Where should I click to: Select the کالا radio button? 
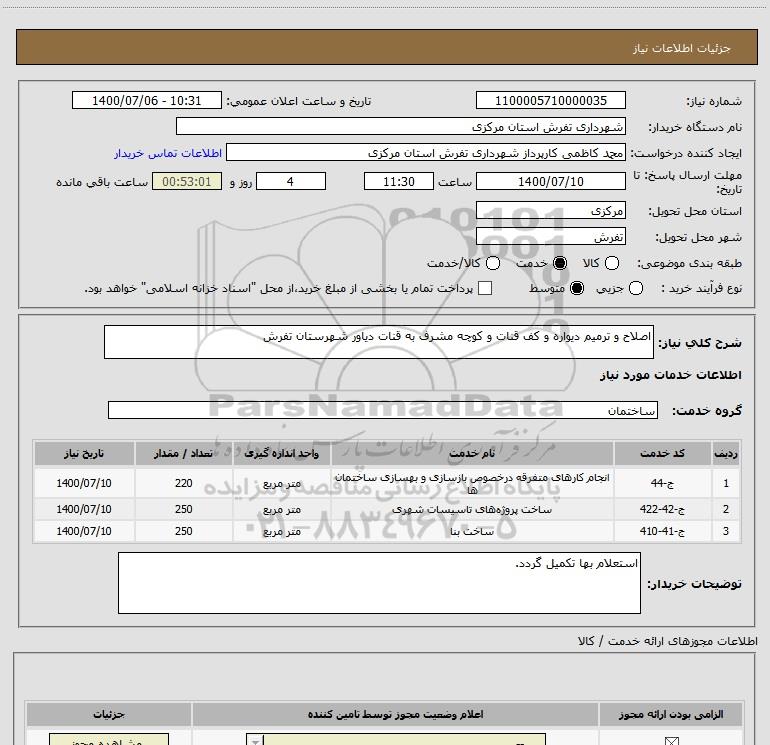[611, 263]
